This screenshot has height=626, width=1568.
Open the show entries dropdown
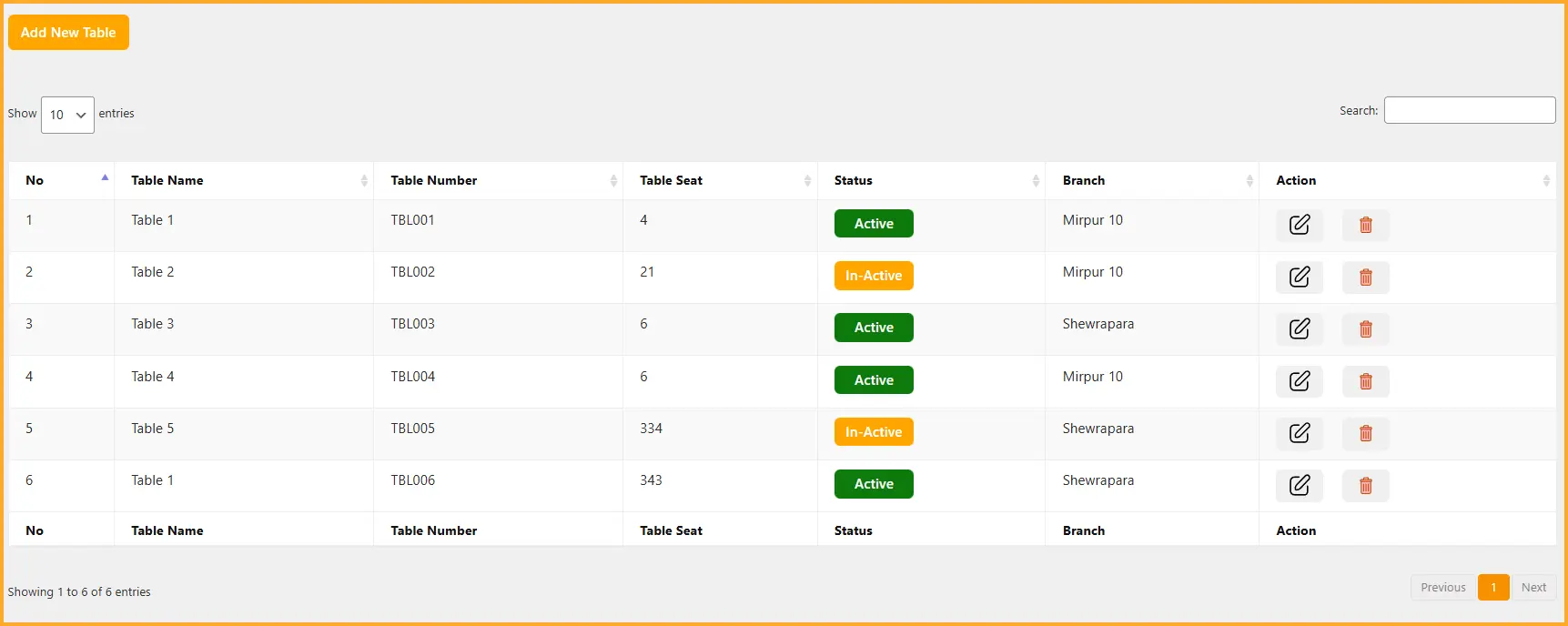[x=67, y=115]
